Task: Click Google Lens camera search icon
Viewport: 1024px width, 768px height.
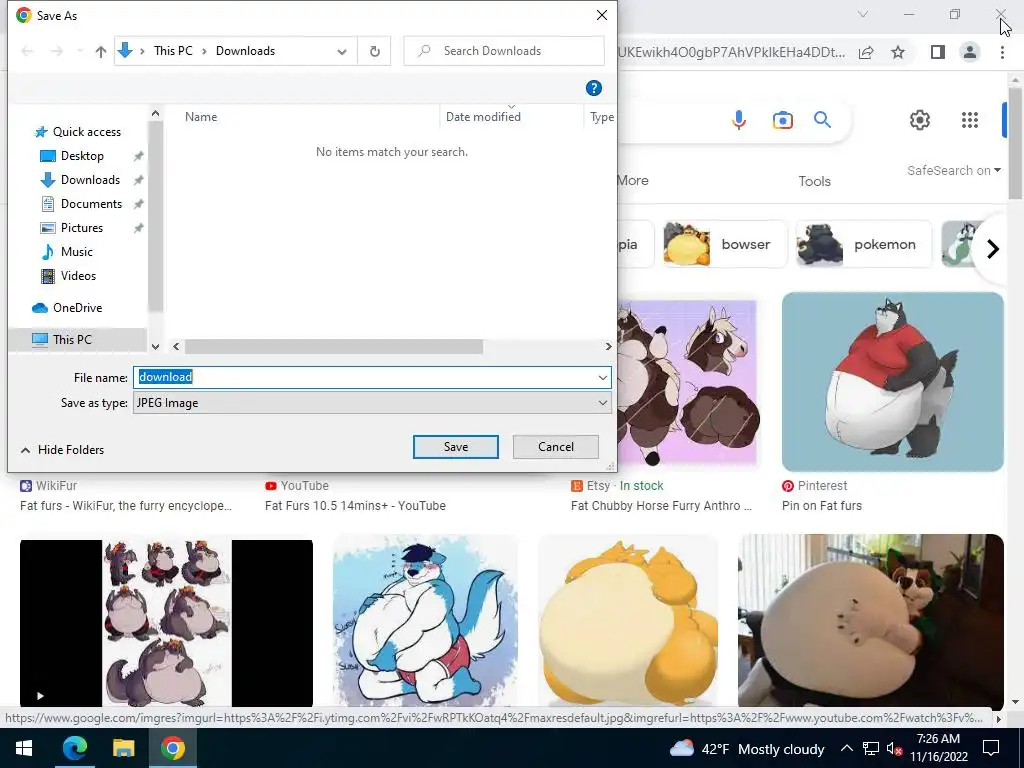Action: [782, 120]
